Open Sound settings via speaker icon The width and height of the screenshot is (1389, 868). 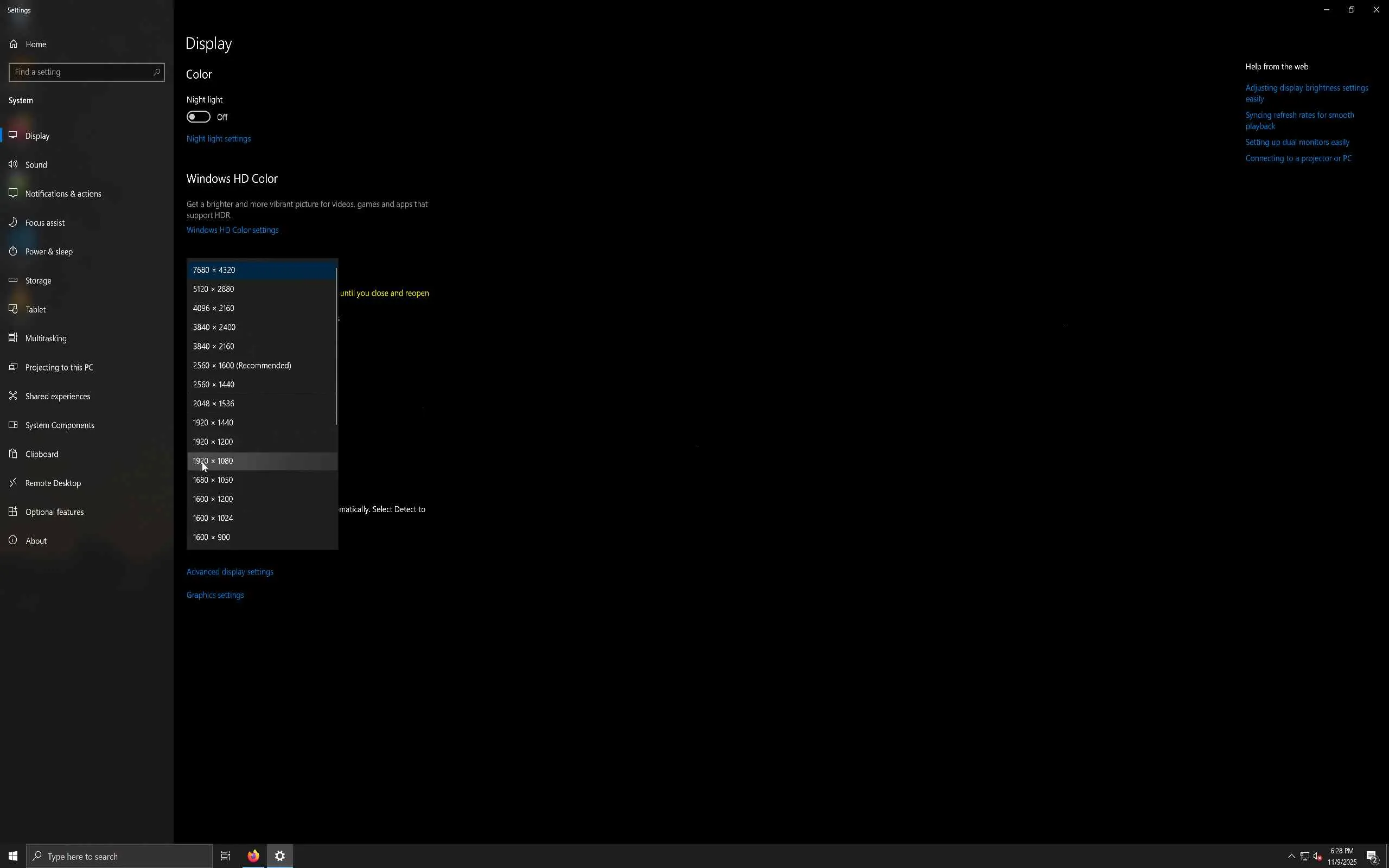click(x=13, y=165)
